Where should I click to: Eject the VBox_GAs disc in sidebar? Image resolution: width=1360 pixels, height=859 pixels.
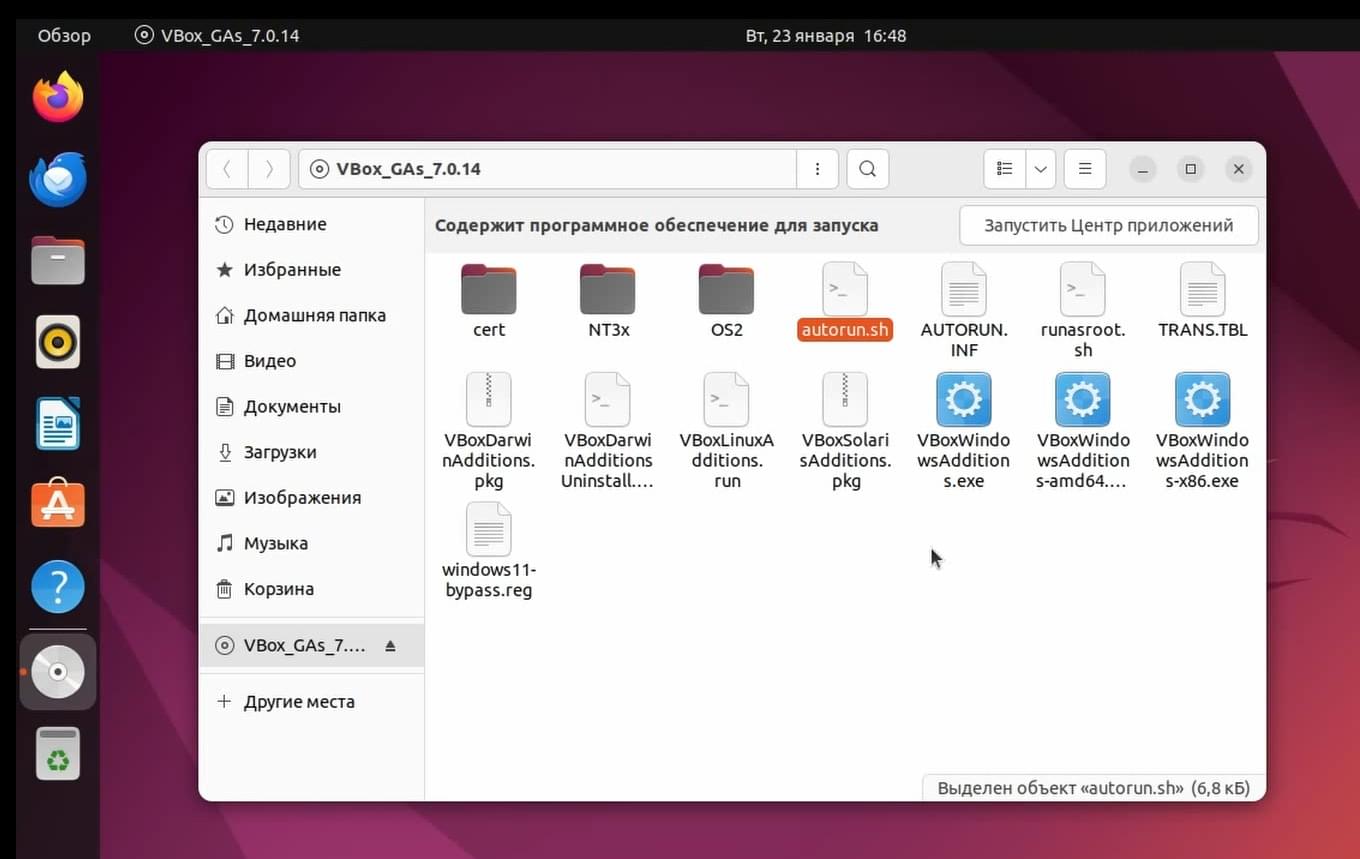[390, 646]
